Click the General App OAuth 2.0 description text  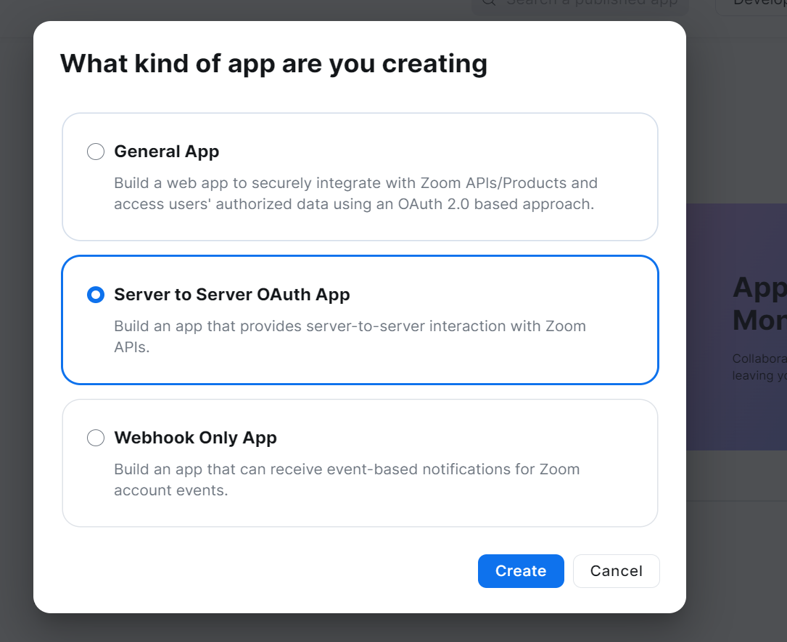[355, 193]
